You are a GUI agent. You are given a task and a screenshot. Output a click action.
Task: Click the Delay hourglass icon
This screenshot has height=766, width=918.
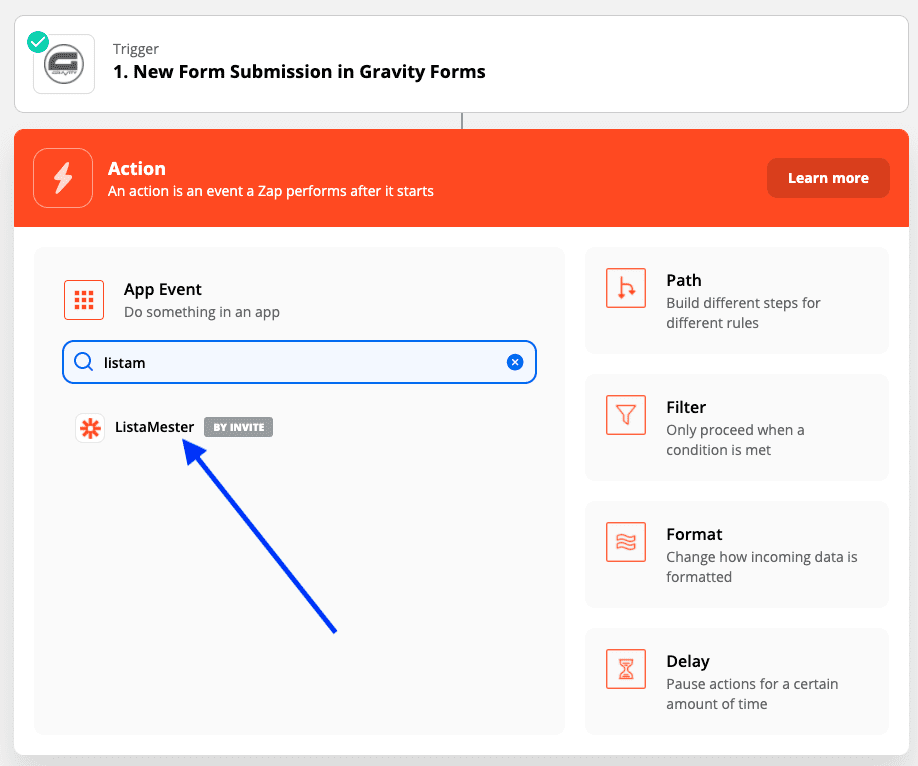click(626, 669)
